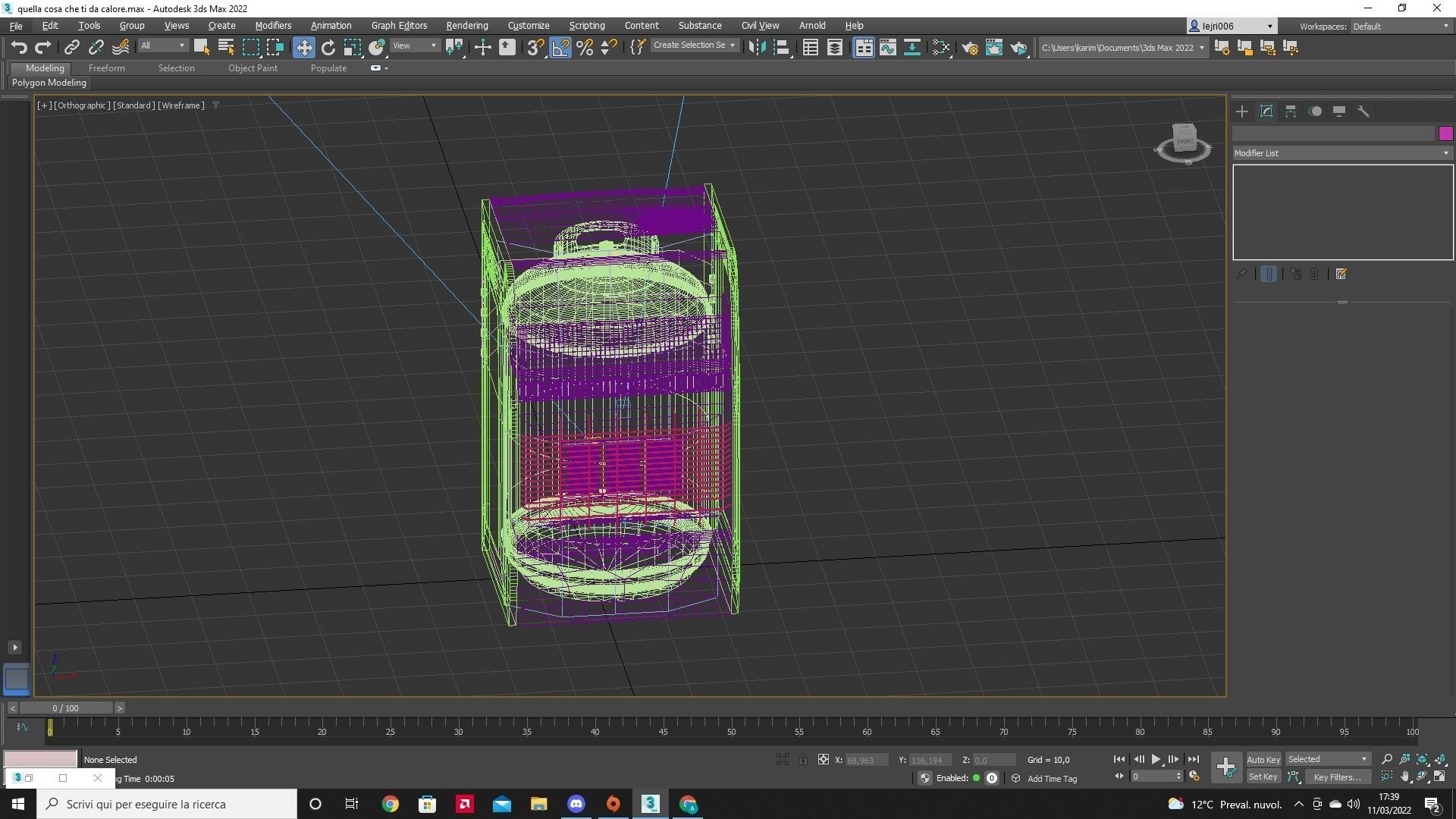The width and height of the screenshot is (1456, 819).
Task: Click the Bind to Space Warp tool
Action: (x=121, y=48)
